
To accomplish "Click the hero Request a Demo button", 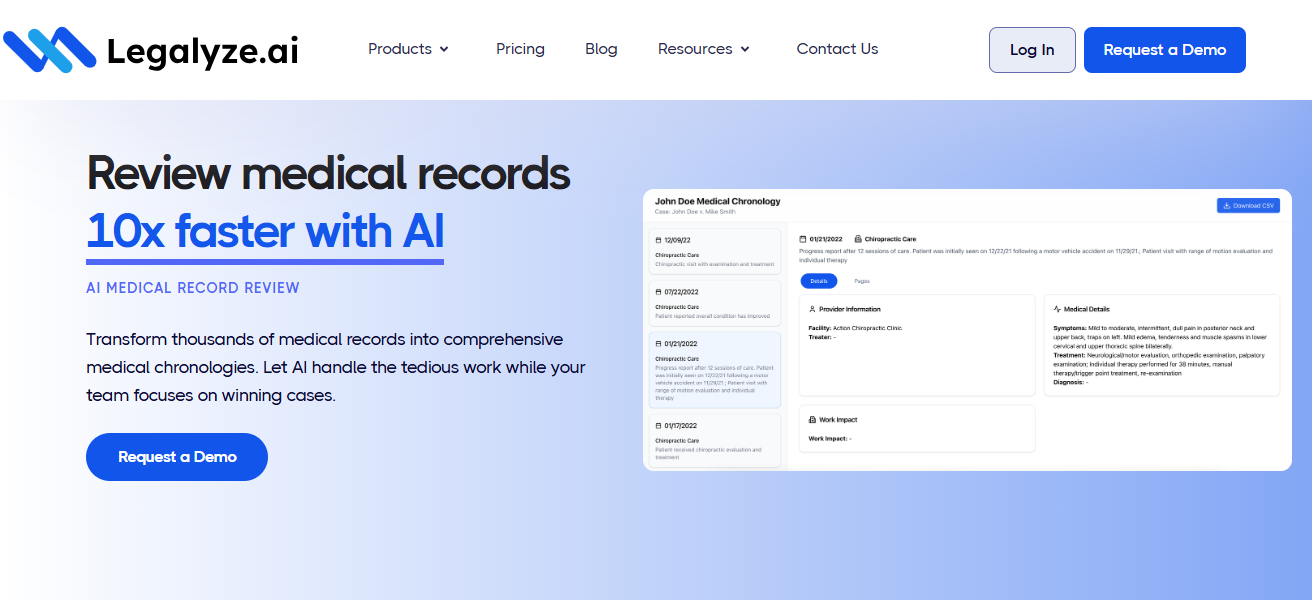I will pos(177,457).
